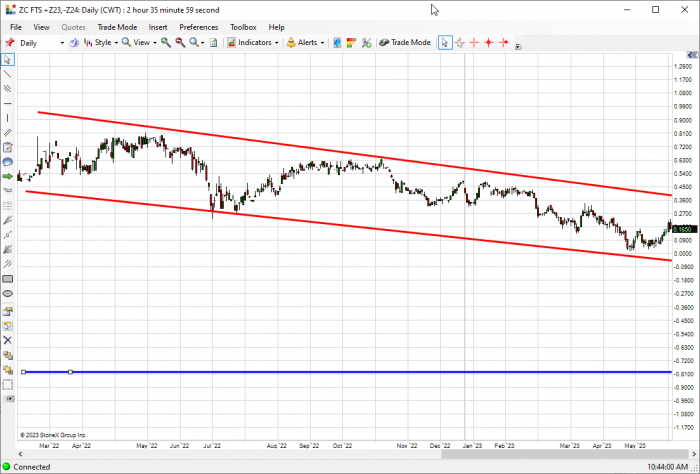The width and height of the screenshot is (700, 474).
Task: Select the rectangle shape tool
Action: point(8,279)
